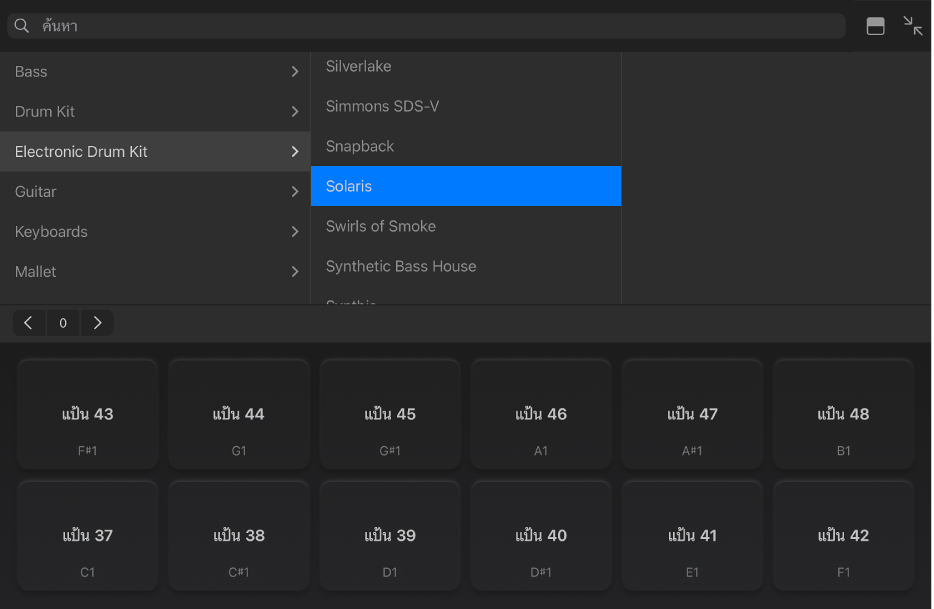This screenshot has height=609, width=934.
Task: Expand the Bass category chevron
Action: pos(295,72)
